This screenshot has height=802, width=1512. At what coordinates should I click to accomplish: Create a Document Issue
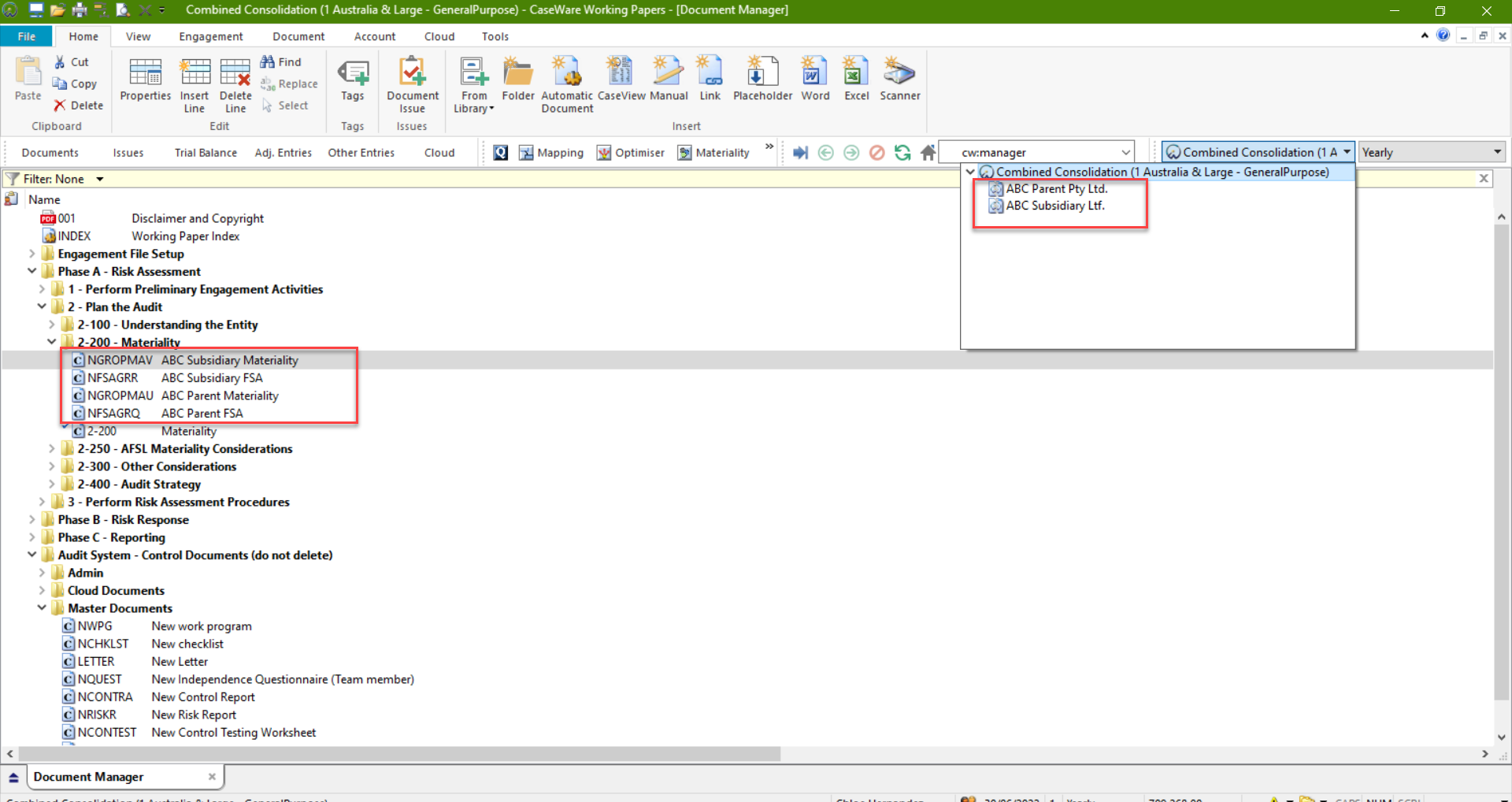pos(412,85)
